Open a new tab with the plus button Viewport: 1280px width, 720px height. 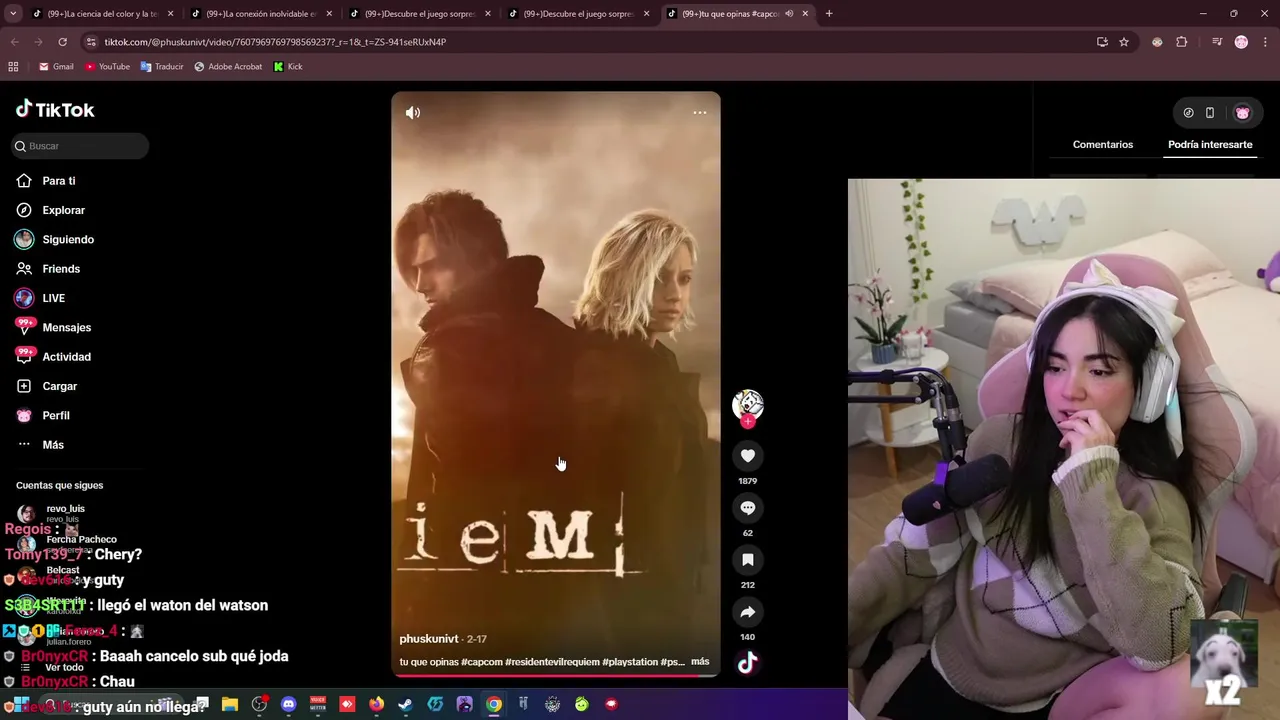tap(829, 14)
